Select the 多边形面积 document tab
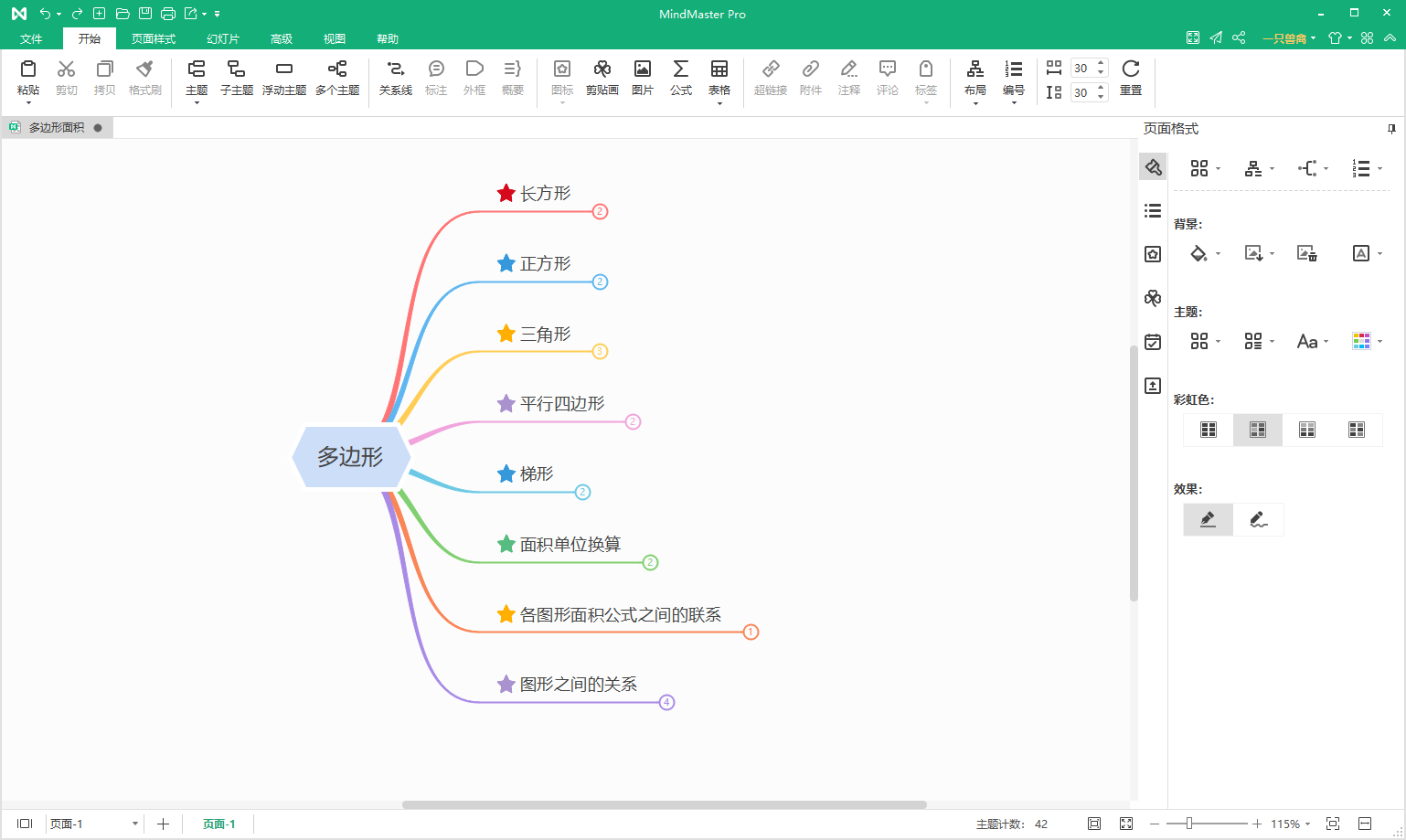This screenshot has height=840, width=1406. pyautogui.click(x=56, y=127)
